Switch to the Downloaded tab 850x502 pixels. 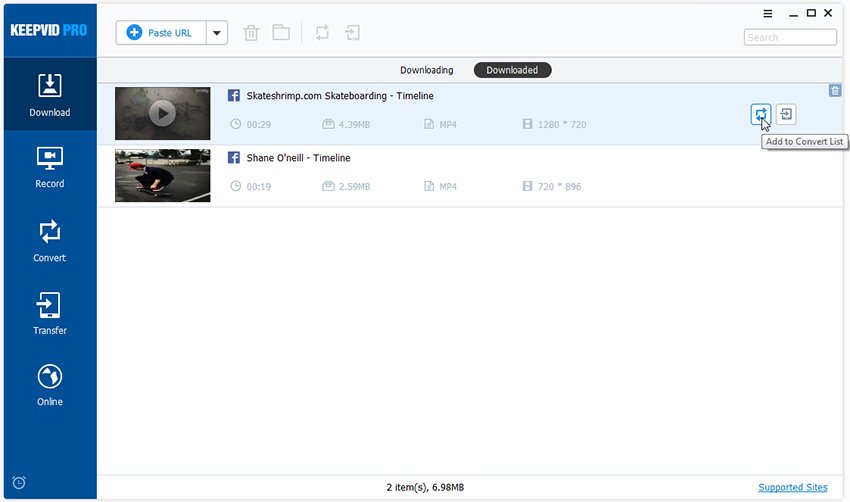[x=512, y=70]
